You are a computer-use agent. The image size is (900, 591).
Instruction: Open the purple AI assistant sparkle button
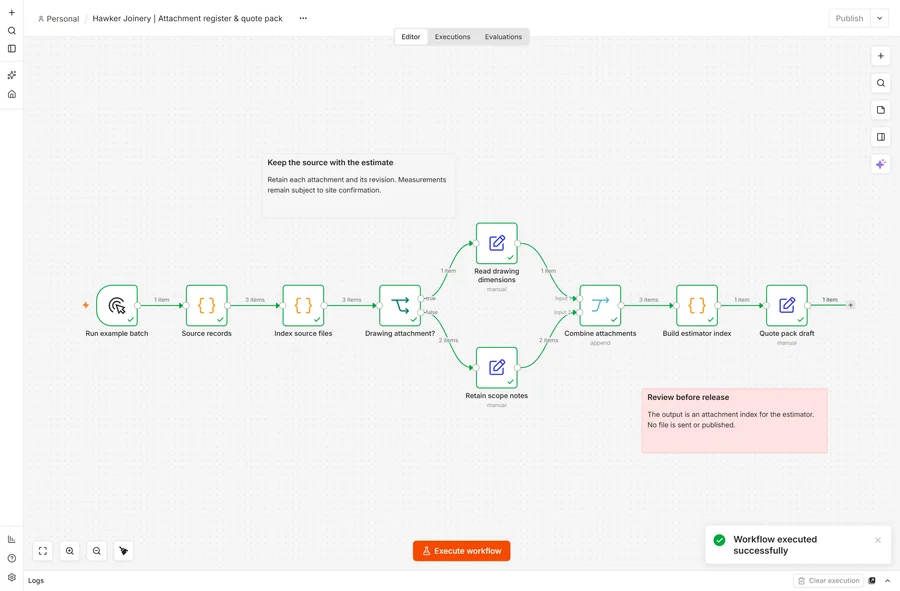[880, 164]
